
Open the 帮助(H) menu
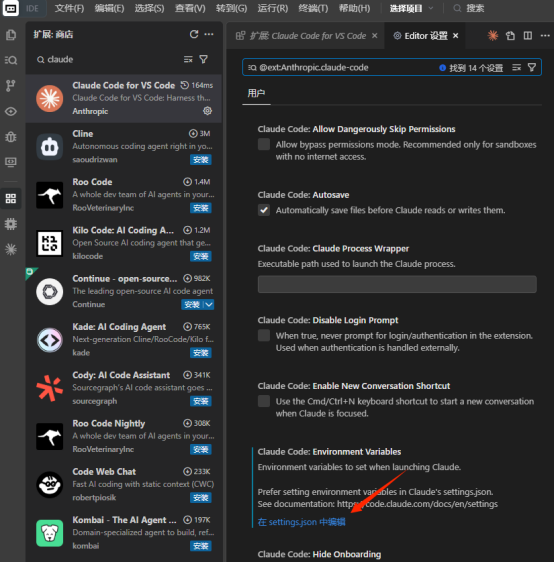(x=354, y=8)
